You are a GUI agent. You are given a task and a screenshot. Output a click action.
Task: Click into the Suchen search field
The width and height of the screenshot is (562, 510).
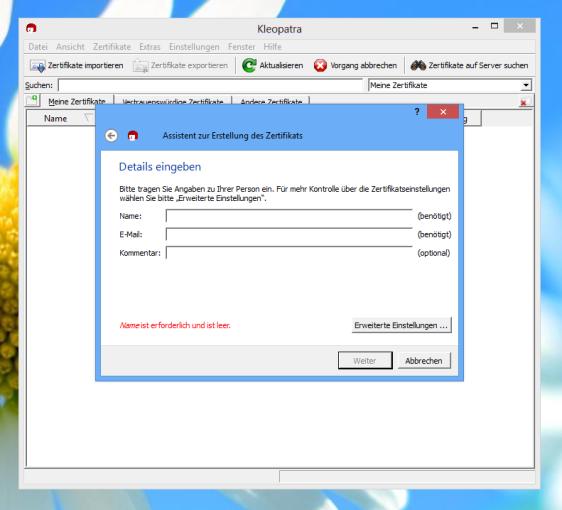tap(210, 85)
